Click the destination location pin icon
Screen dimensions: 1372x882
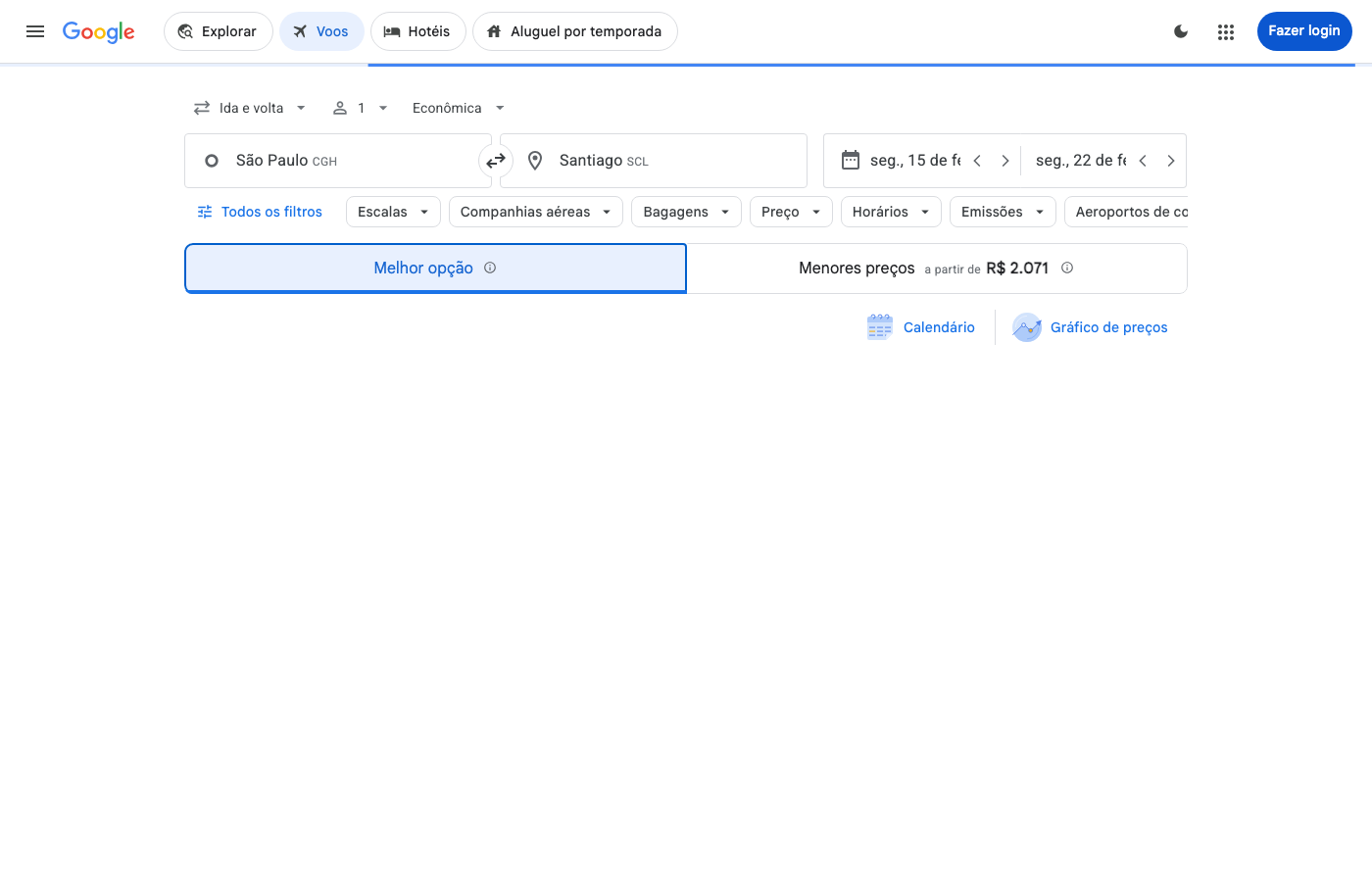click(535, 161)
